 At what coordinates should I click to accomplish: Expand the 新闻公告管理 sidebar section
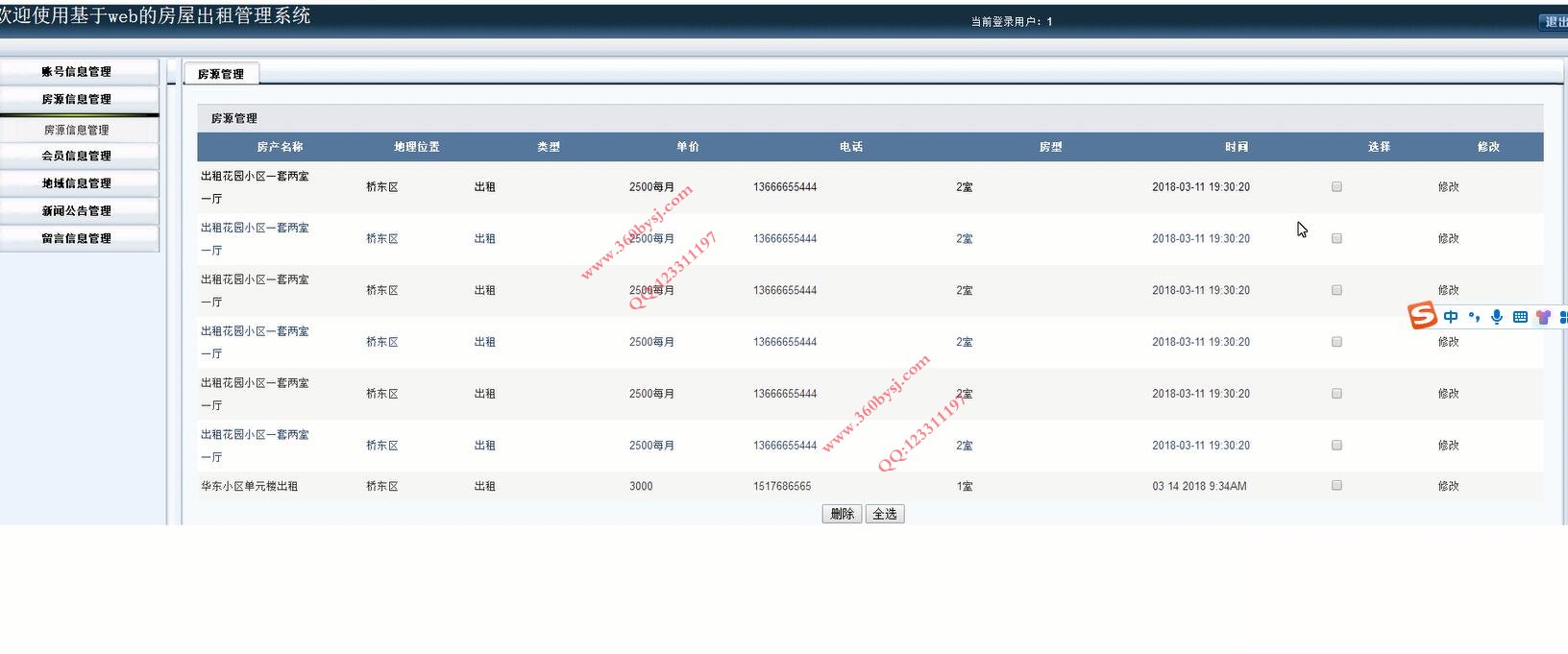(77, 211)
